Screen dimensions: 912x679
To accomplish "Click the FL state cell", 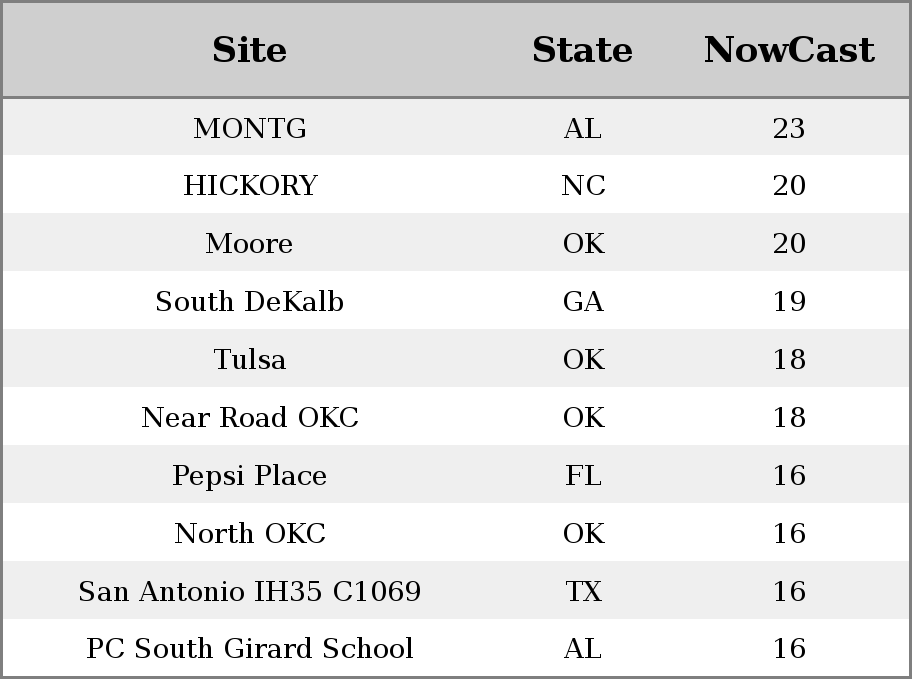I will click(x=583, y=475).
